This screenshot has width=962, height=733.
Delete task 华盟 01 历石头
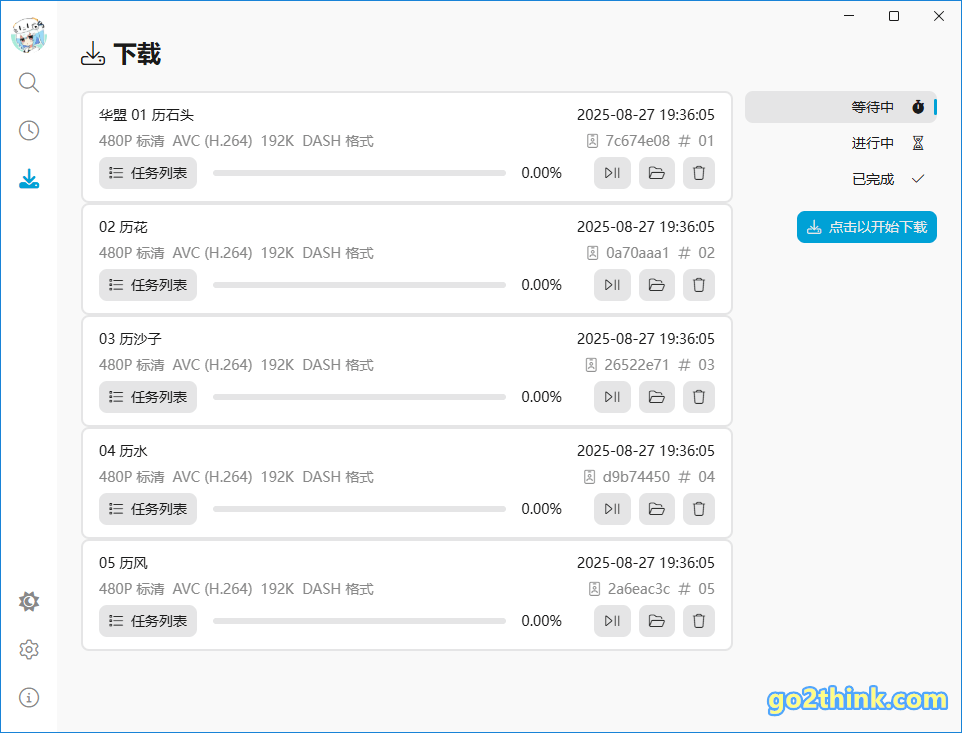699,173
